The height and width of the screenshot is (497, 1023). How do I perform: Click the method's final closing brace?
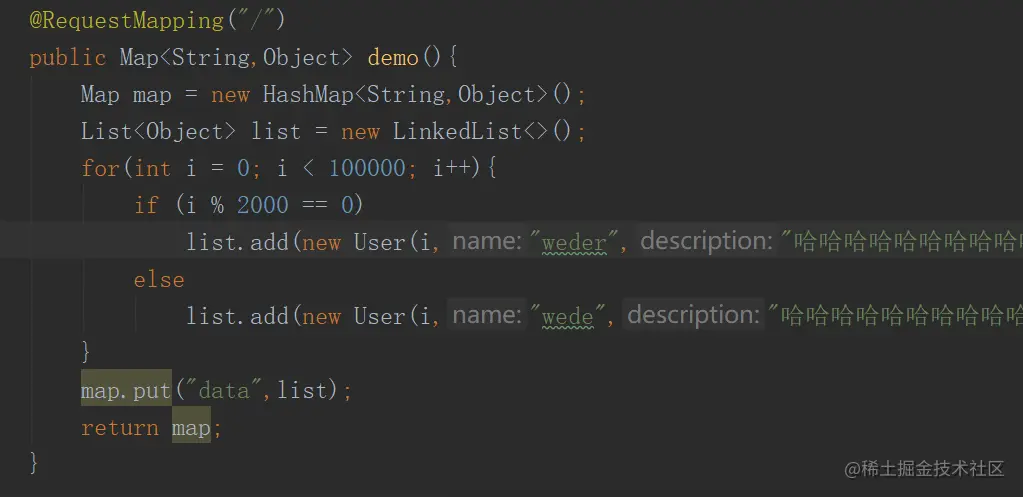(34, 464)
